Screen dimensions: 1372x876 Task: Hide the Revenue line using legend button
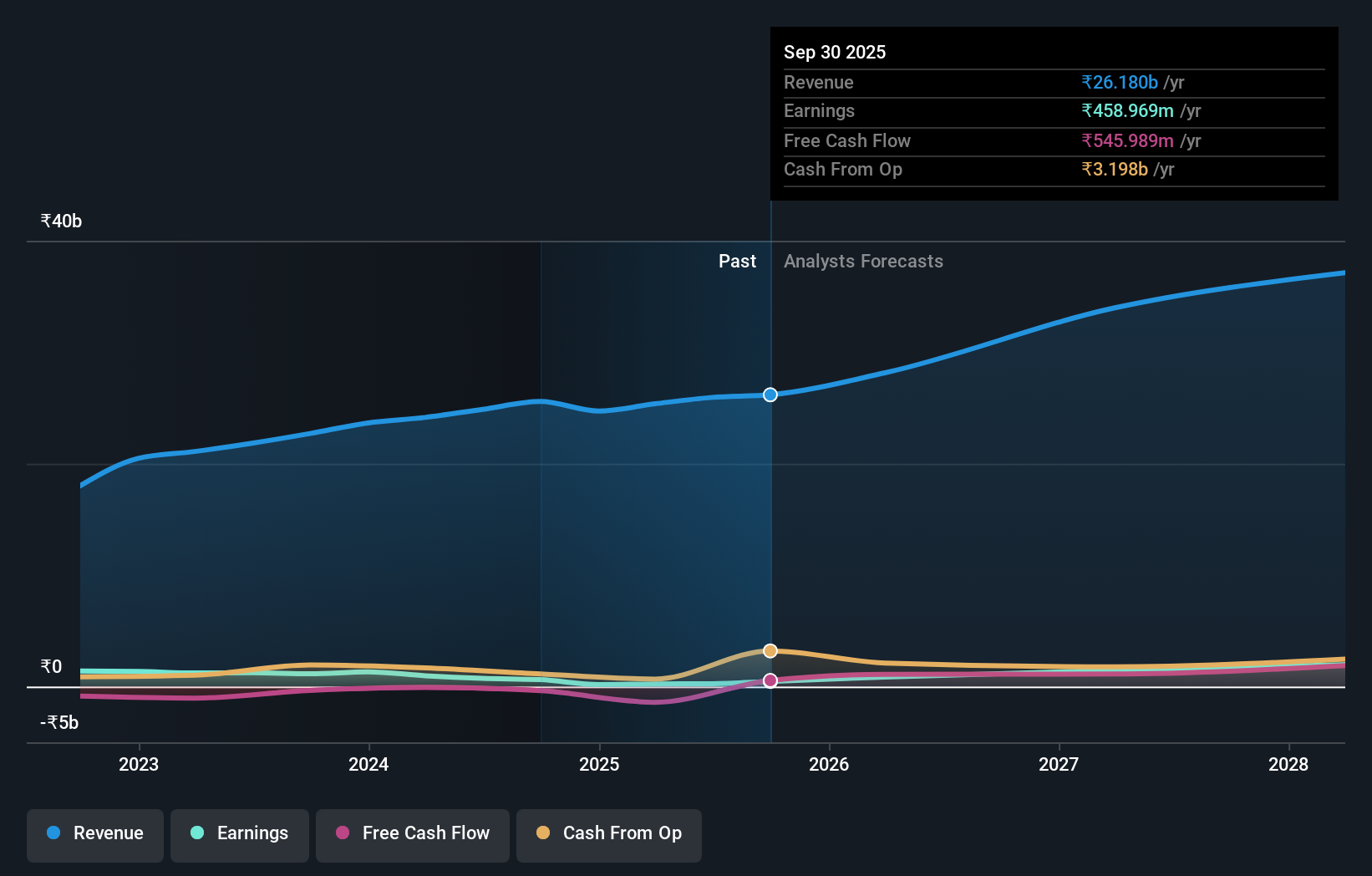pos(94,833)
